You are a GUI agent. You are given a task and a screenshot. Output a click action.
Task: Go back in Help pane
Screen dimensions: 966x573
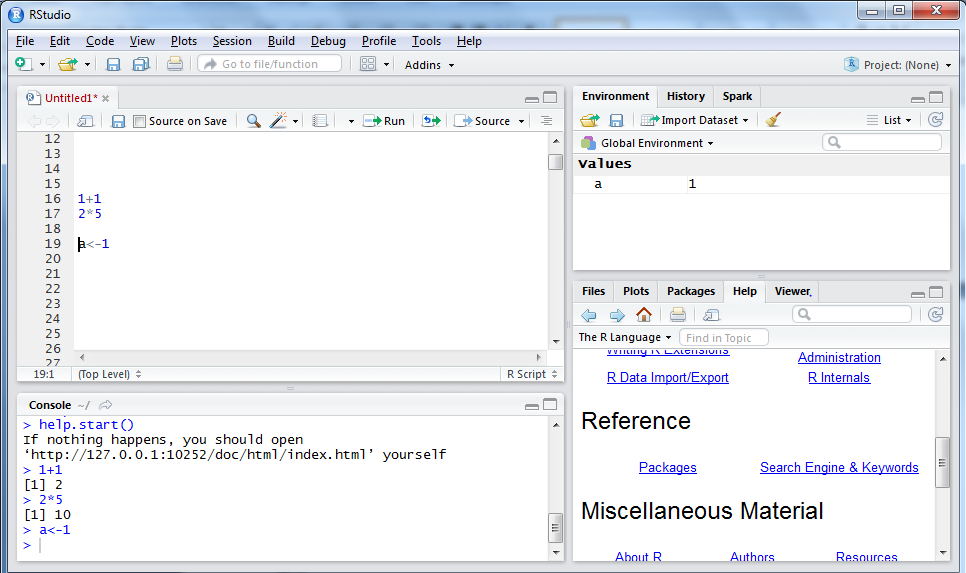(x=589, y=315)
